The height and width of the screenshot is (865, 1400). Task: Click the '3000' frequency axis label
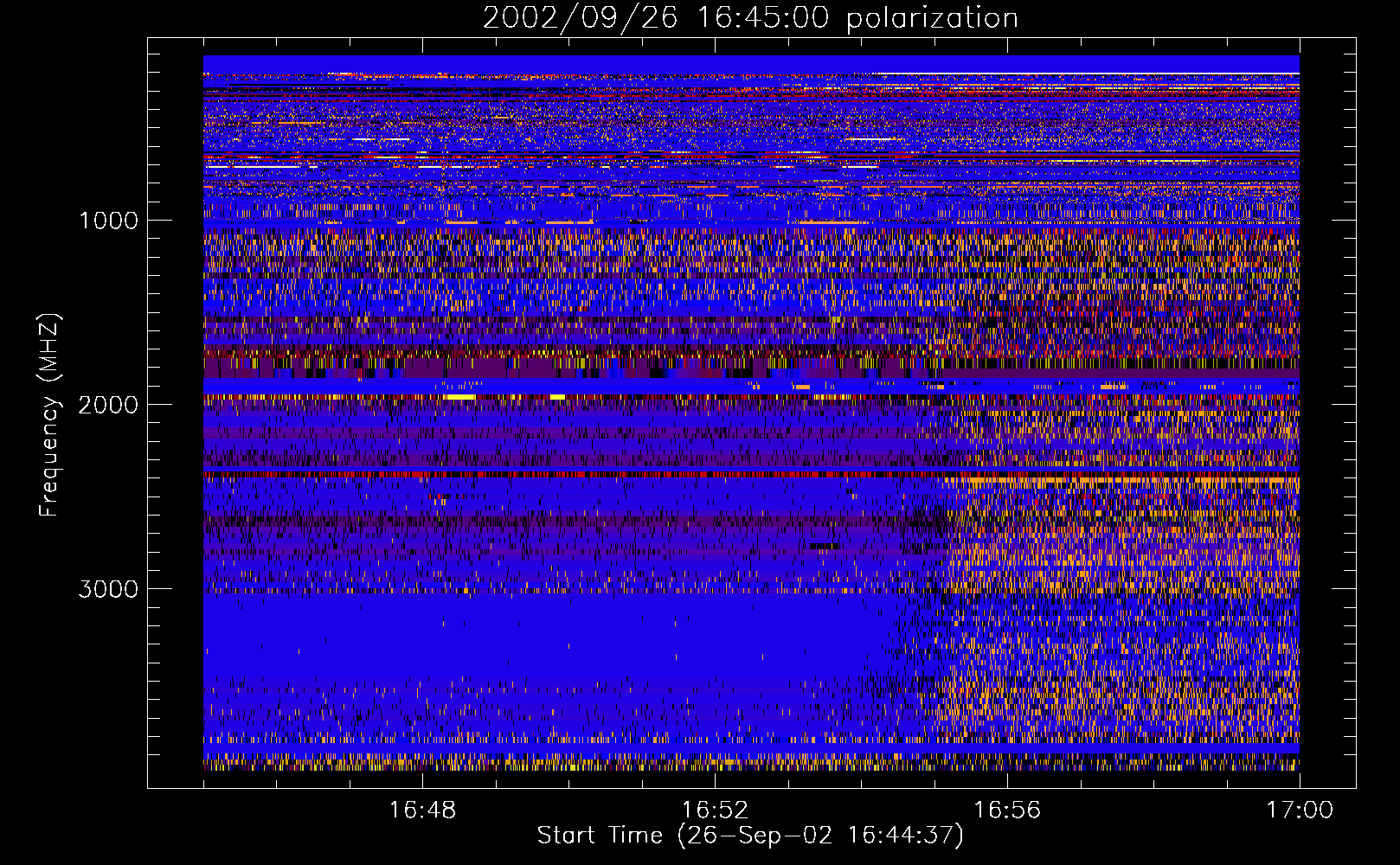tap(108, 589)
